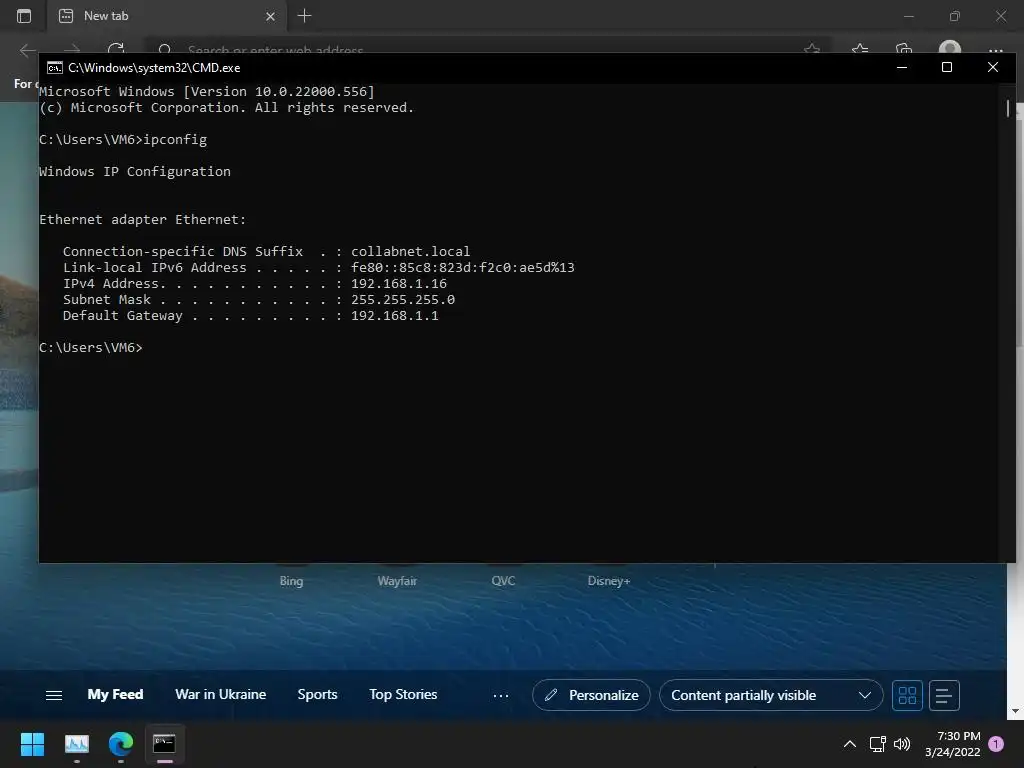The image size is (1024, 768).
Task: Open Edge Settings and more menu
Action: coord(995,50)
